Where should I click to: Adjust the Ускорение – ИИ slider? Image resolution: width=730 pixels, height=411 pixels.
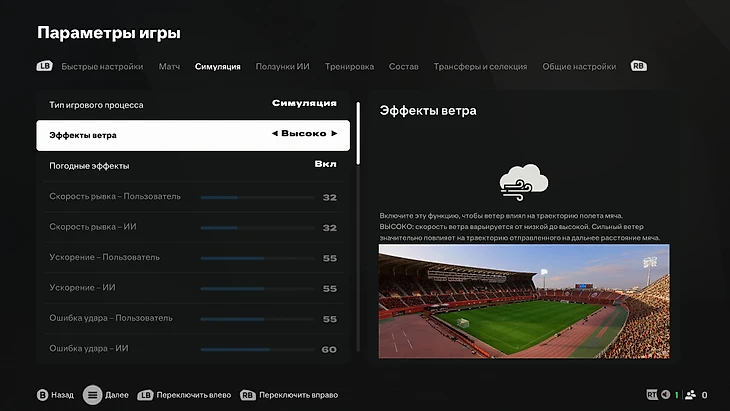point(257,289)
